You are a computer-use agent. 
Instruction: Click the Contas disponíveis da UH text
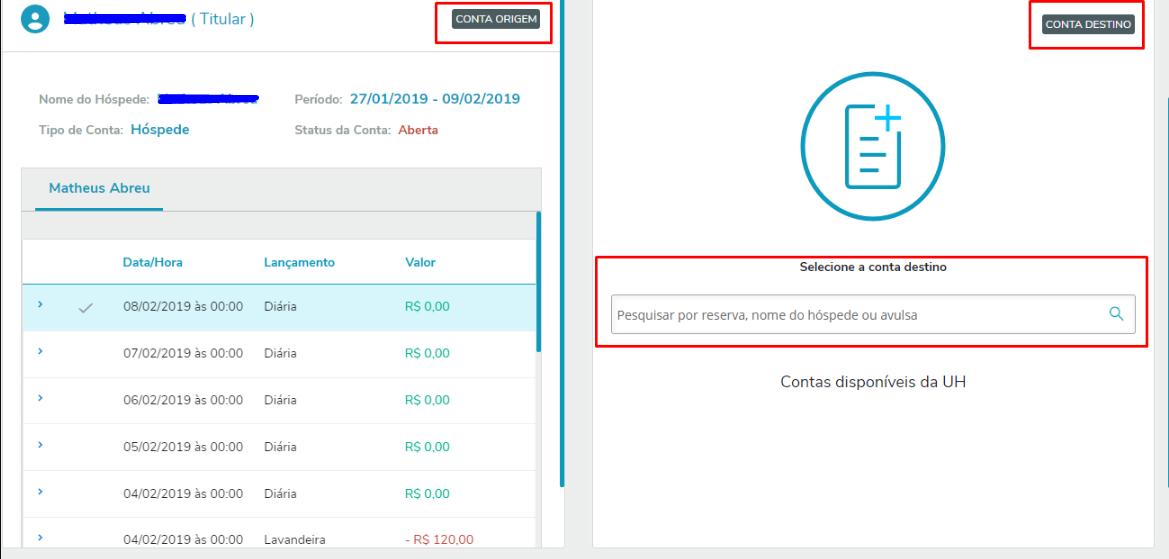(873, 382)
